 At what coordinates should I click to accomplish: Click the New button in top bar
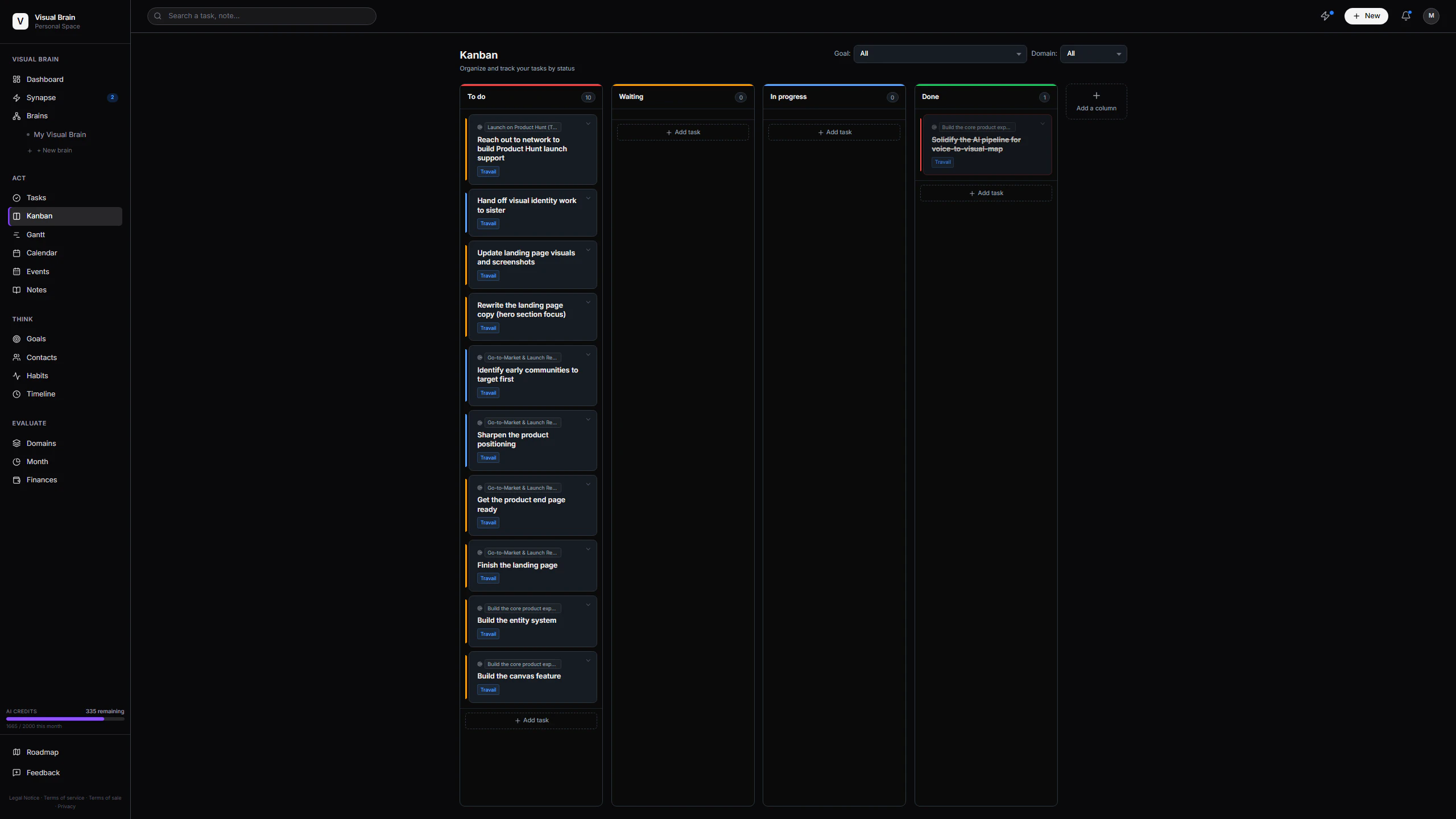(1366, 16)
